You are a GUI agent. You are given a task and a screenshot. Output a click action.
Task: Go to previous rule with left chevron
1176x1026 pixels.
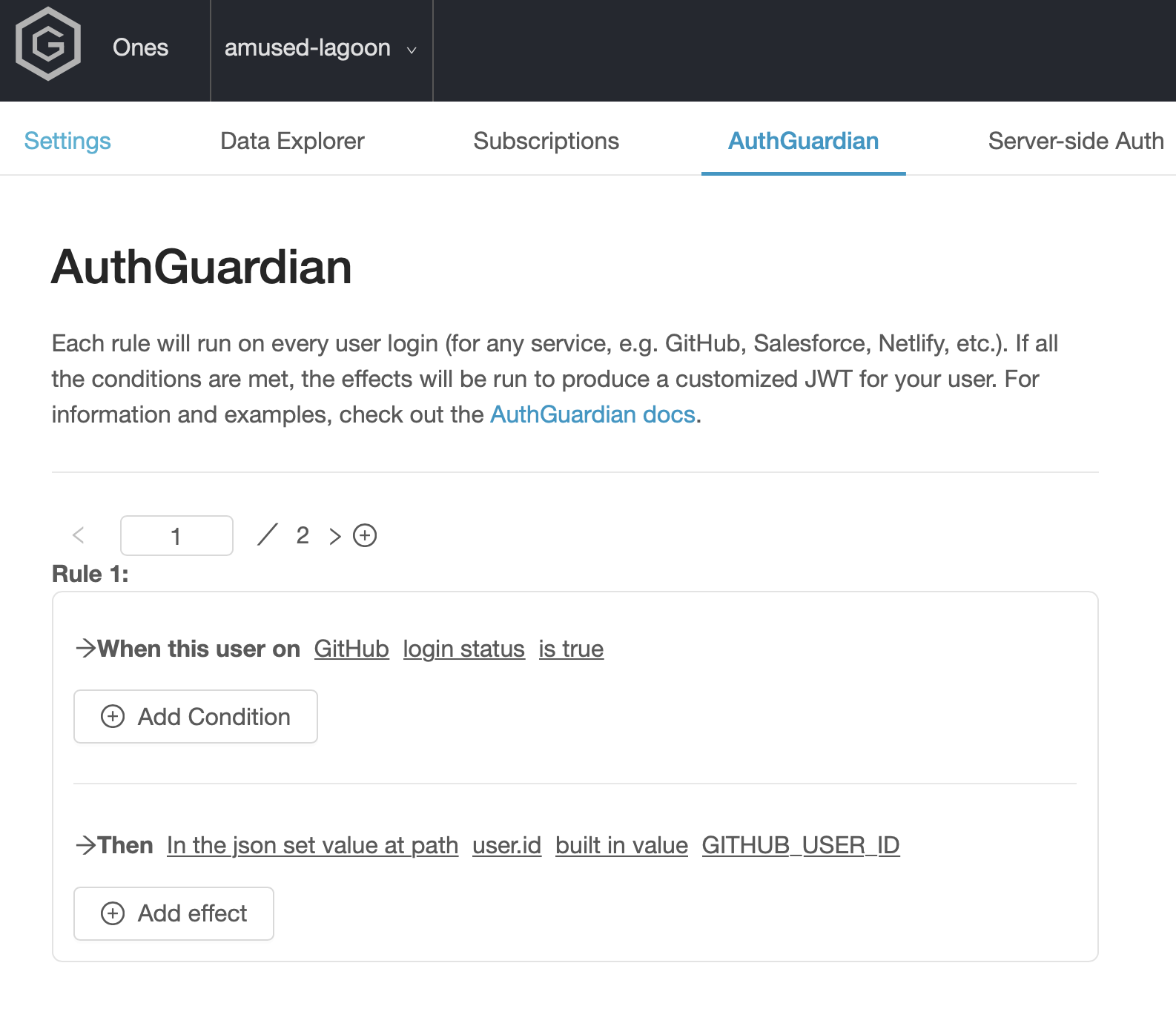tap(79, 535)
